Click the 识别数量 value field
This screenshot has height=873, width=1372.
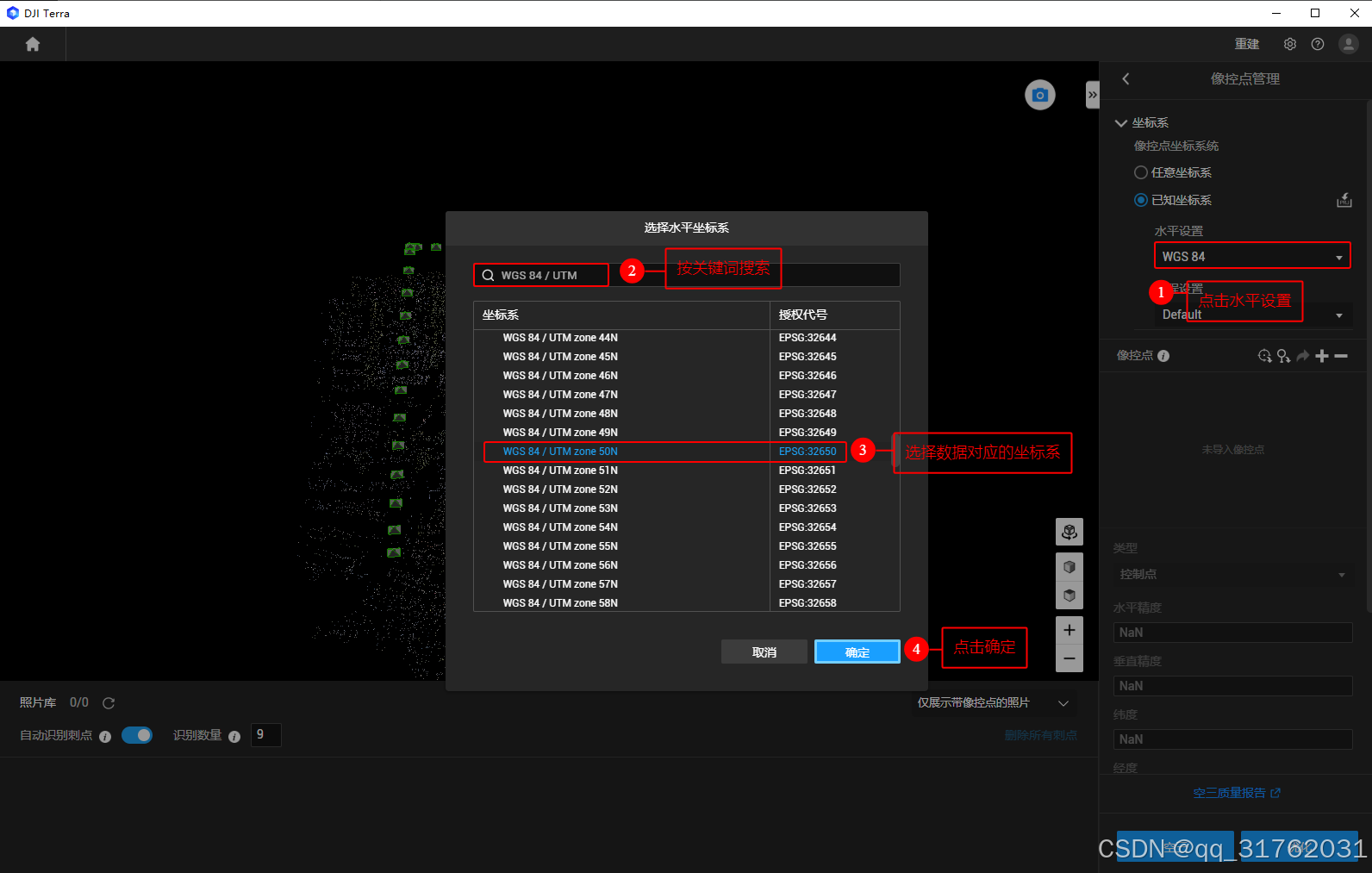tap(265, 735)
